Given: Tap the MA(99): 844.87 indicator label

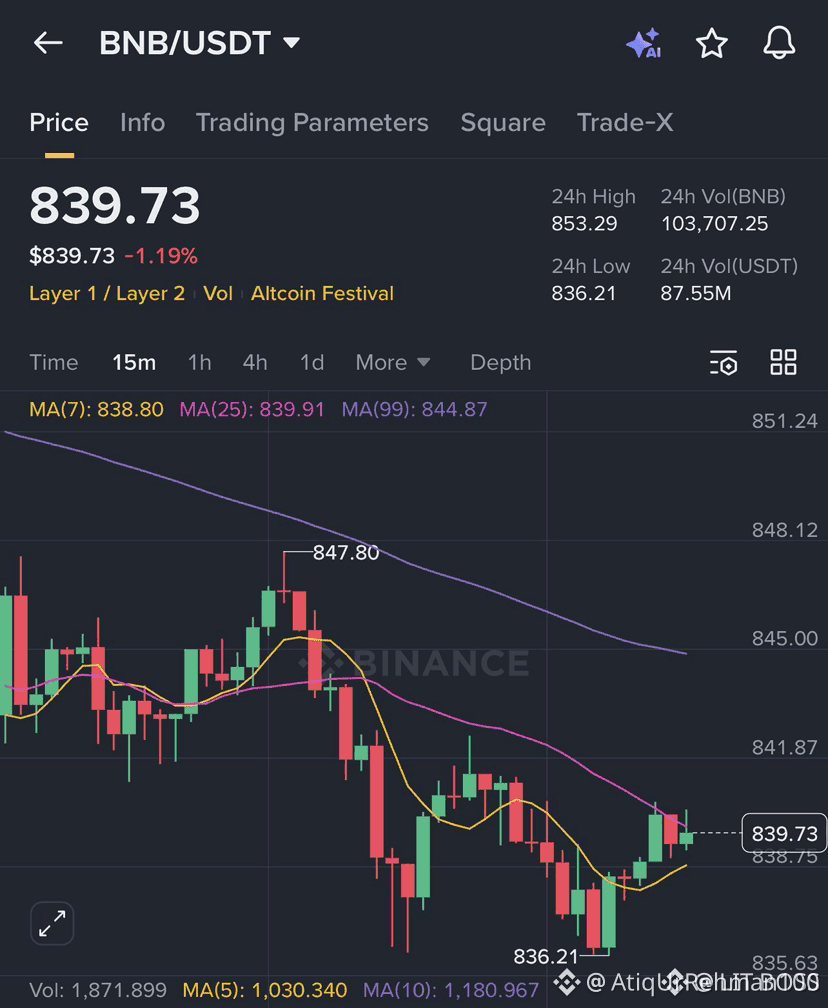Looking at the screenshot, I should [x=415, y=409].
